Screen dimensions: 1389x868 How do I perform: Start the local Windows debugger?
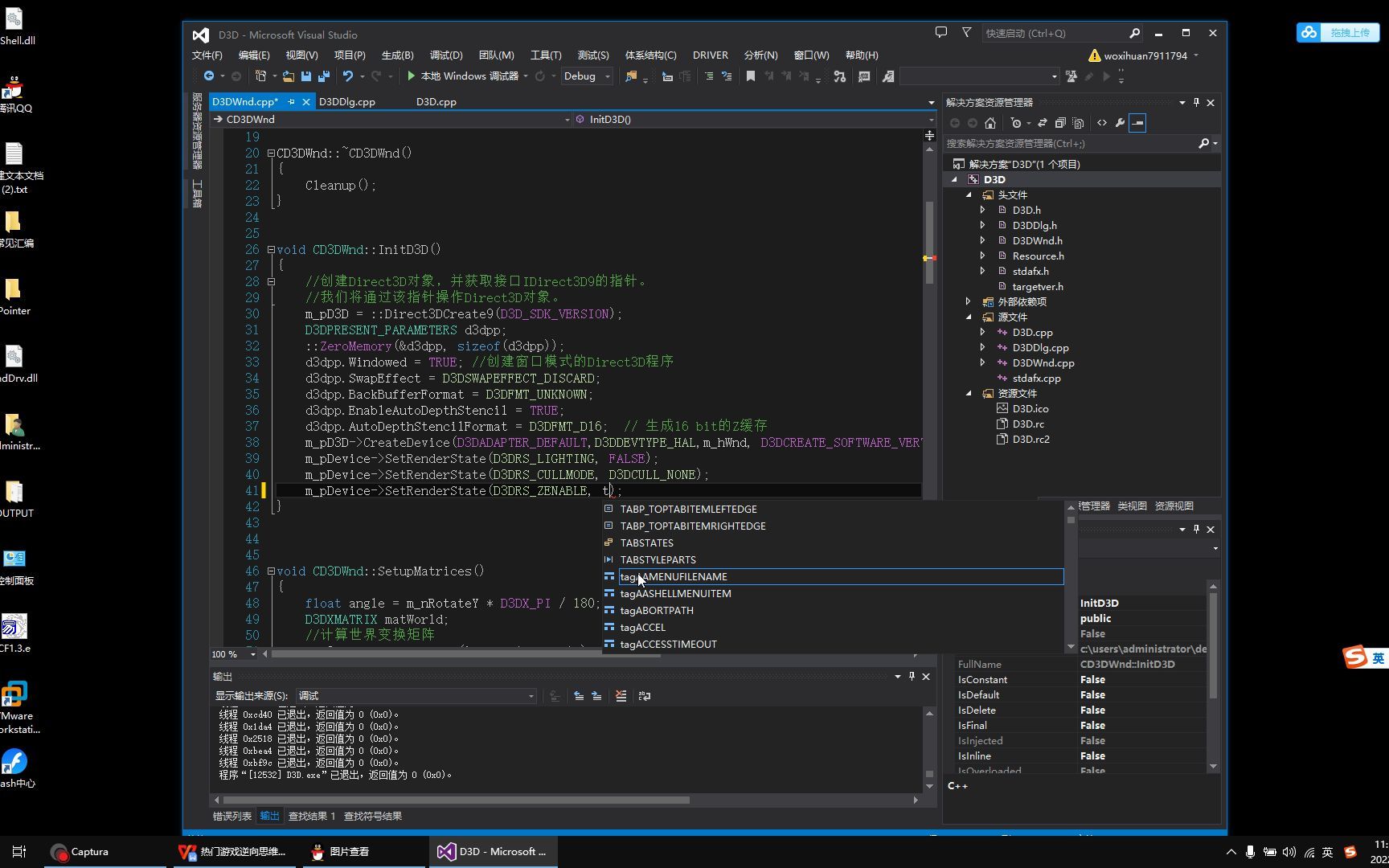click(x=463, y=76)
